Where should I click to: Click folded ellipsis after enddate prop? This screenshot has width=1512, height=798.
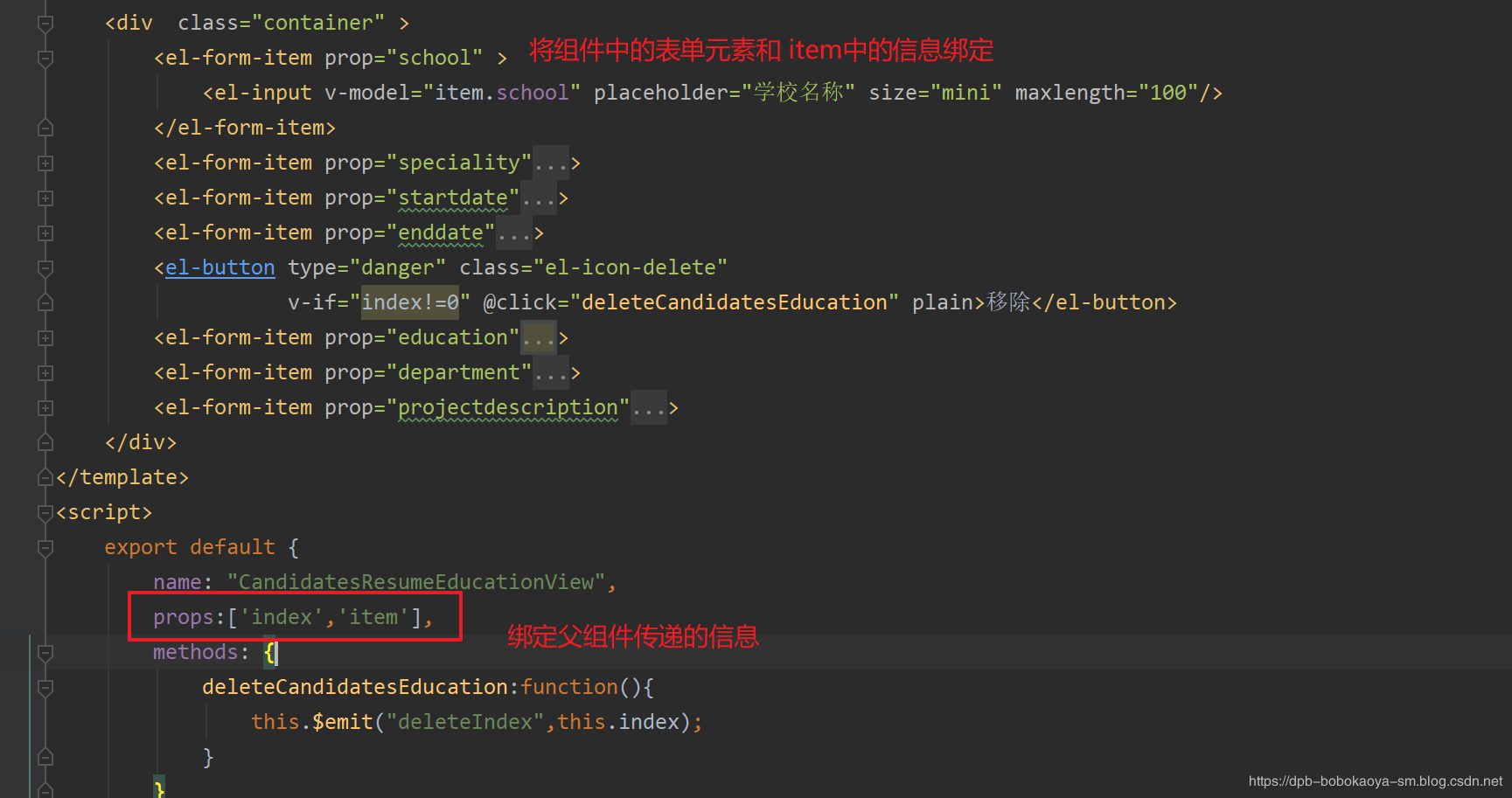pos(514,232)
